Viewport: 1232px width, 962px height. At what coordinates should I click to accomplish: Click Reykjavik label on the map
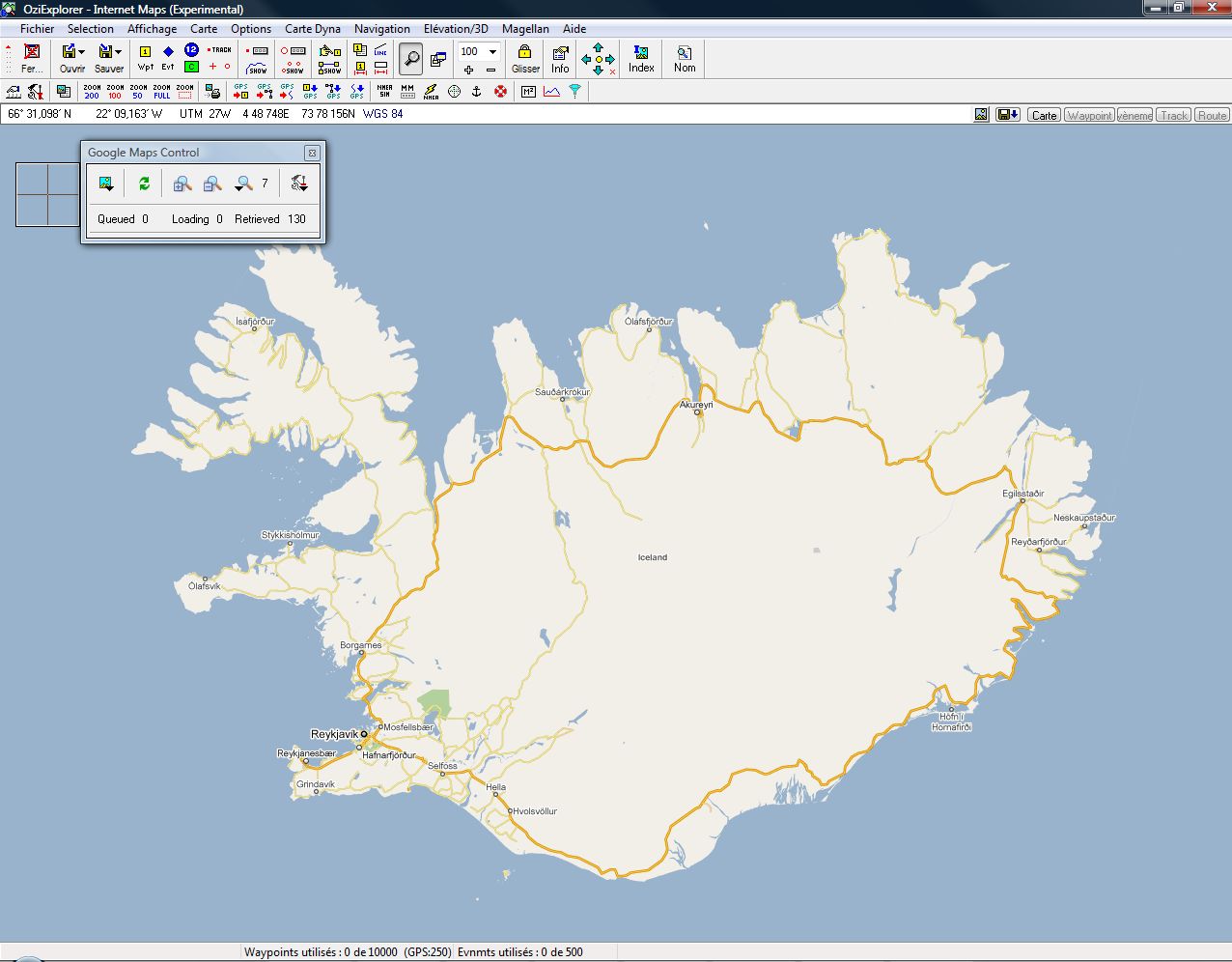tap(333, 734)
